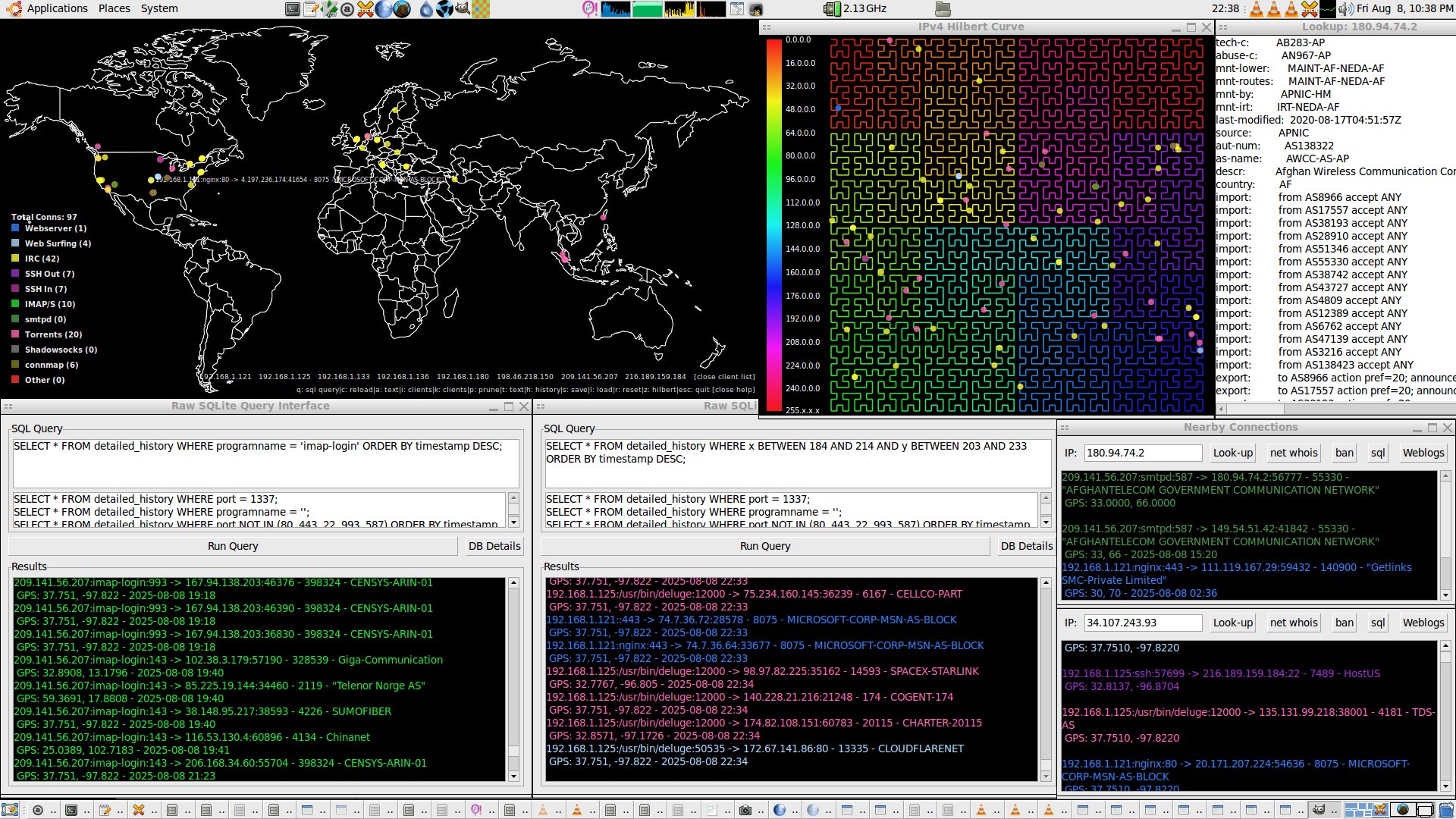The image size is (1456, 819).
Task: Run net whois for 180.94.74.2
Action: pos(1294,453)
